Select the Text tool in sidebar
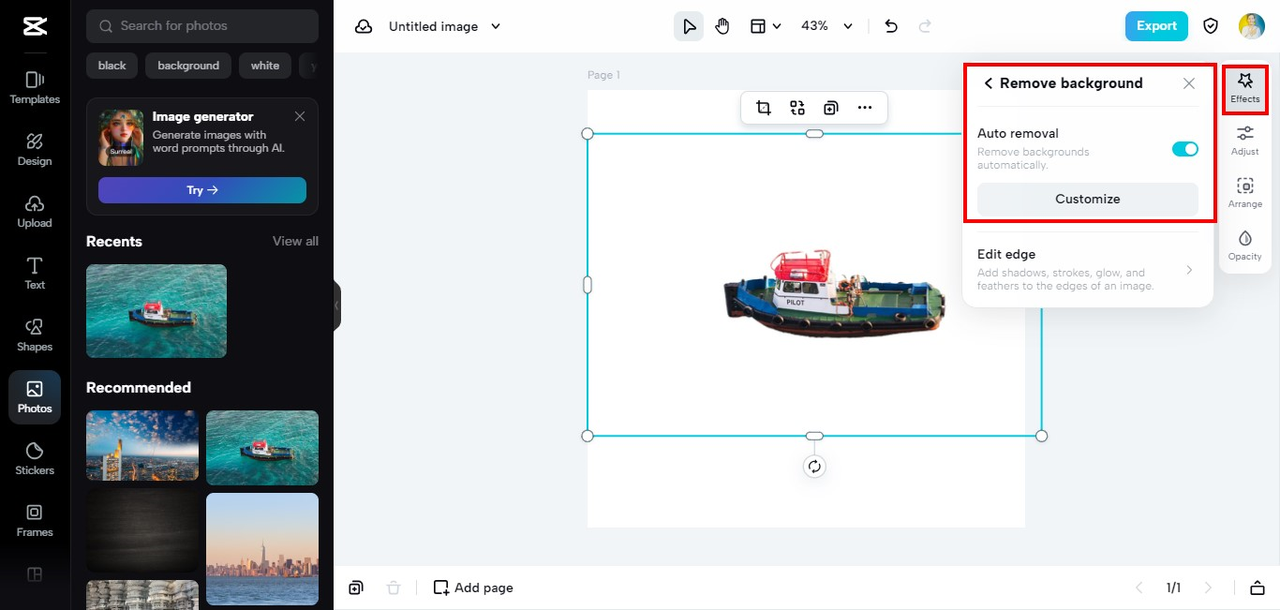This screenshot has height=610, width=1280. coord(35,273)
